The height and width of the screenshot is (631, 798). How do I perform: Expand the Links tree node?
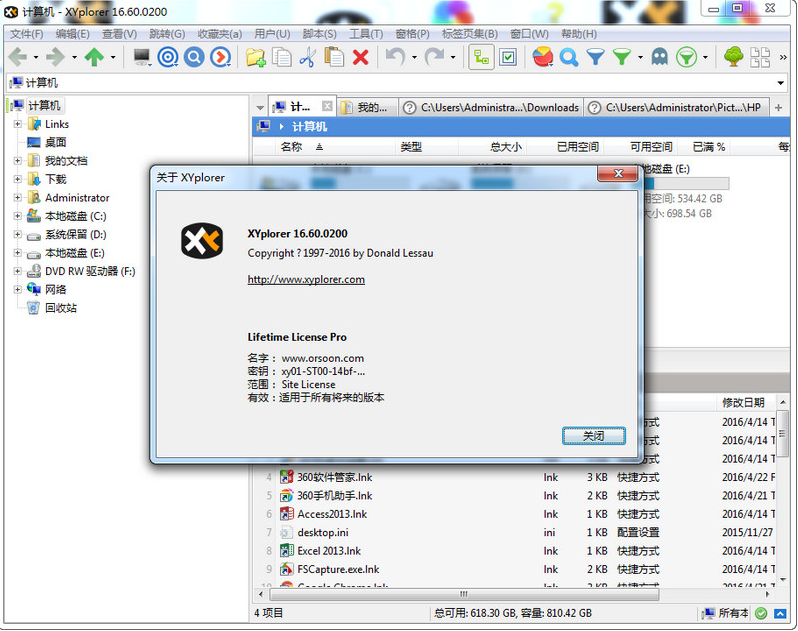point(18,124)
